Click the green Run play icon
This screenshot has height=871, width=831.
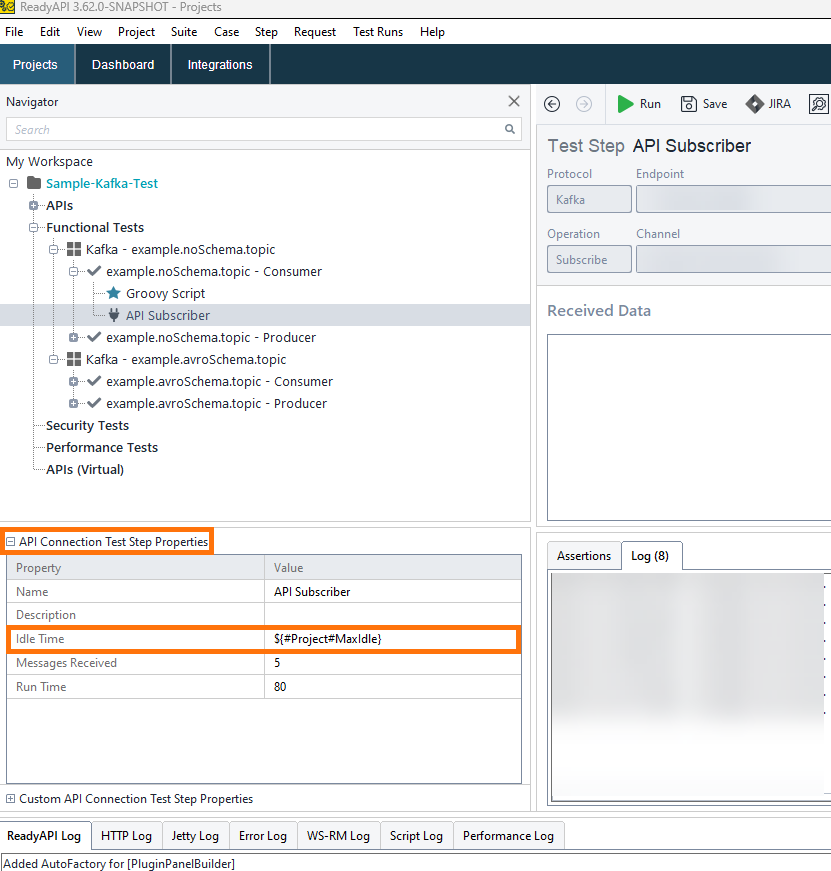point(626,104)
